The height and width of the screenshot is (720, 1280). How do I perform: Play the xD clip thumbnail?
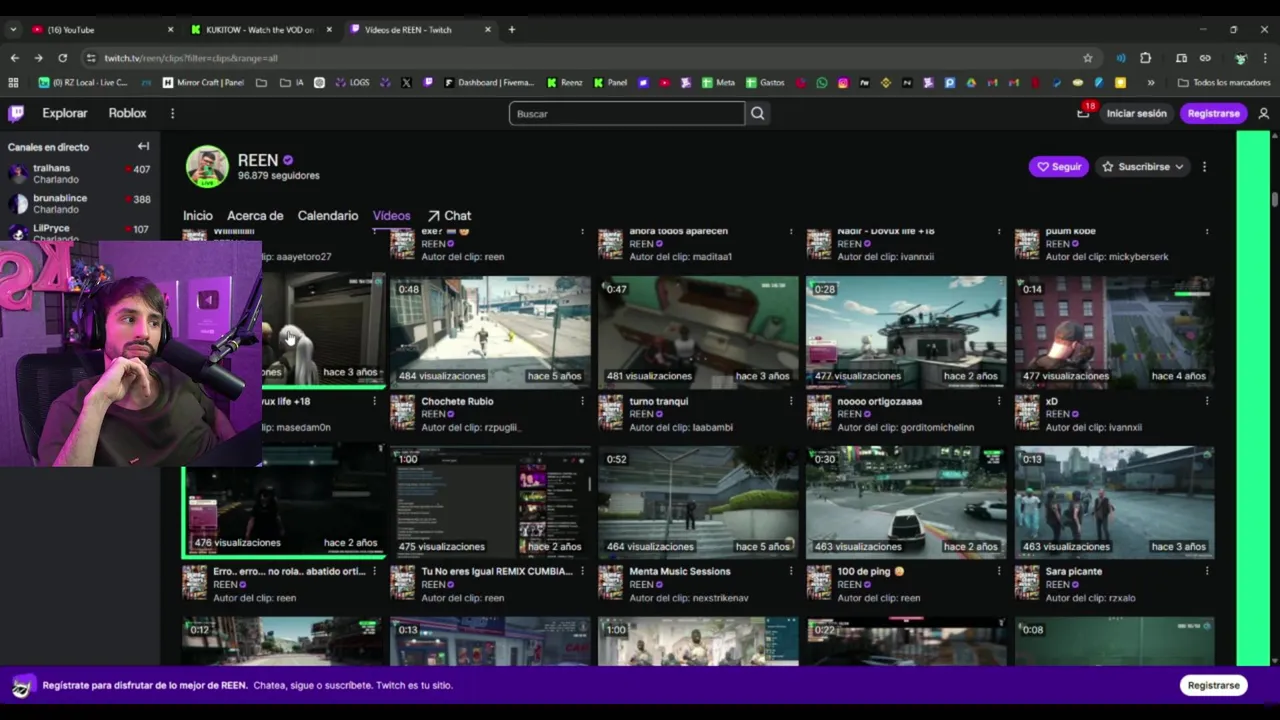coord(1114,332)
